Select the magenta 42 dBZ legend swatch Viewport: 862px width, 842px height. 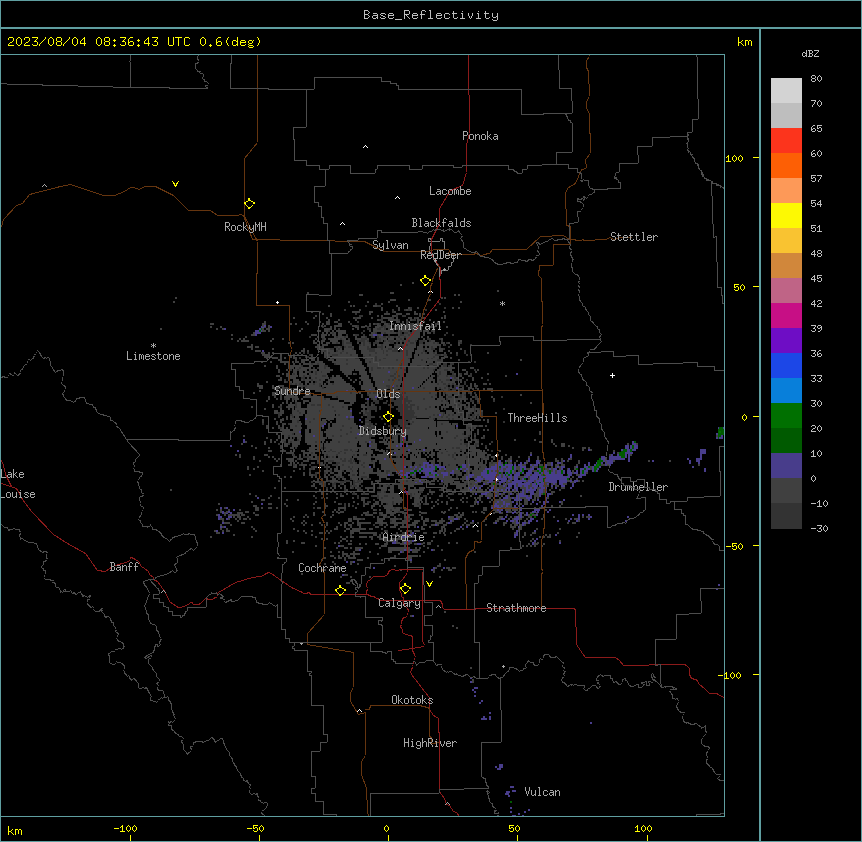(786, 315)
